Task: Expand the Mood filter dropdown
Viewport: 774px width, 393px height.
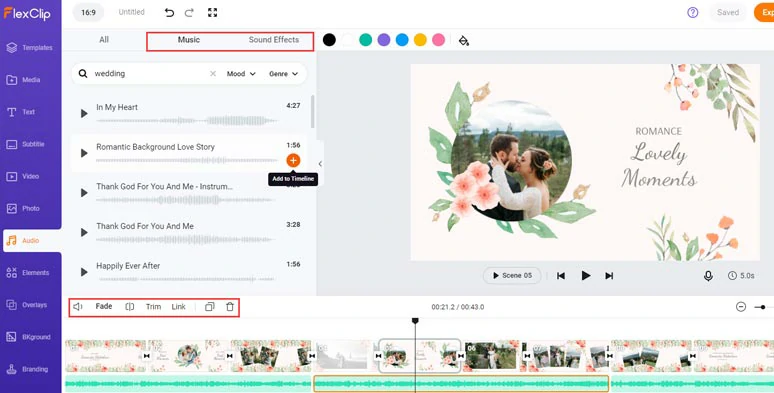Action: point(241,74)
